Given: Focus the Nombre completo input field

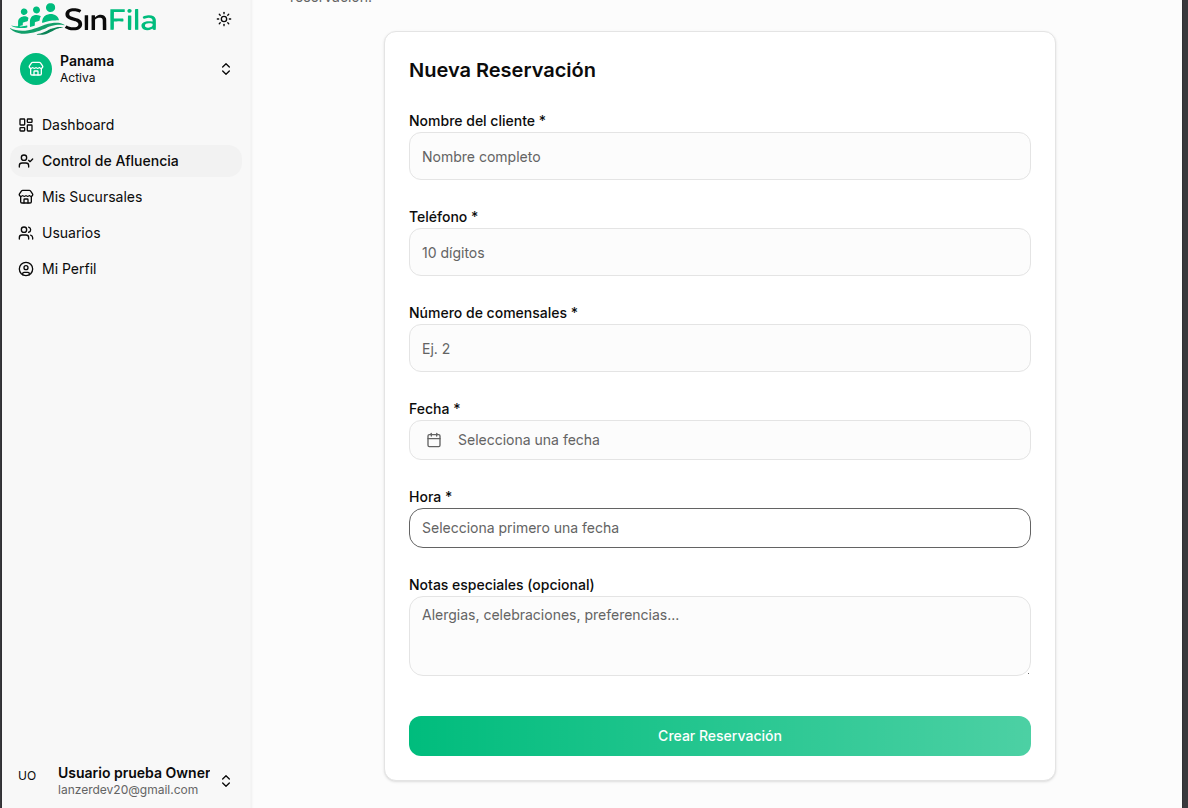Looking at the screenshot, I should (x=719, y=157).
